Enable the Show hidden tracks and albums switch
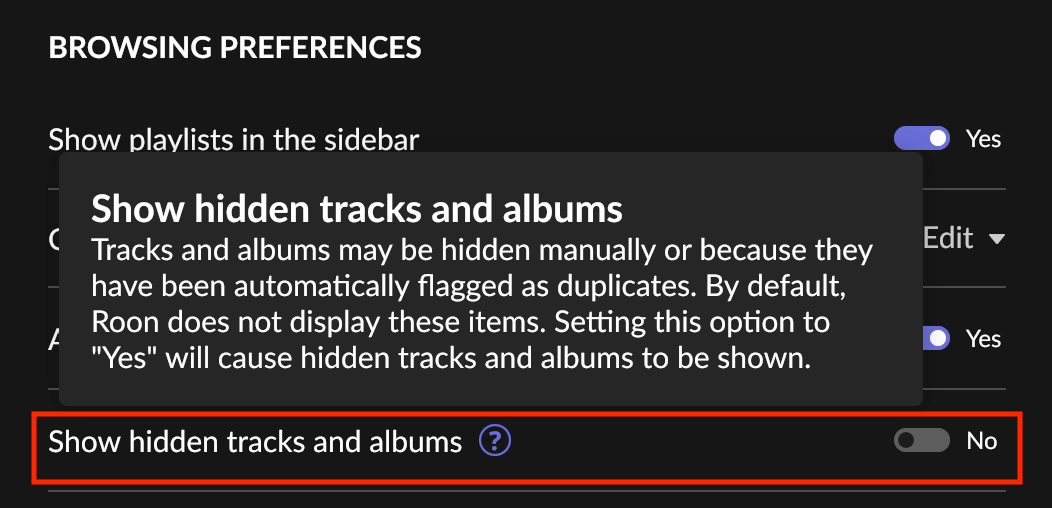 coord(921,441)
